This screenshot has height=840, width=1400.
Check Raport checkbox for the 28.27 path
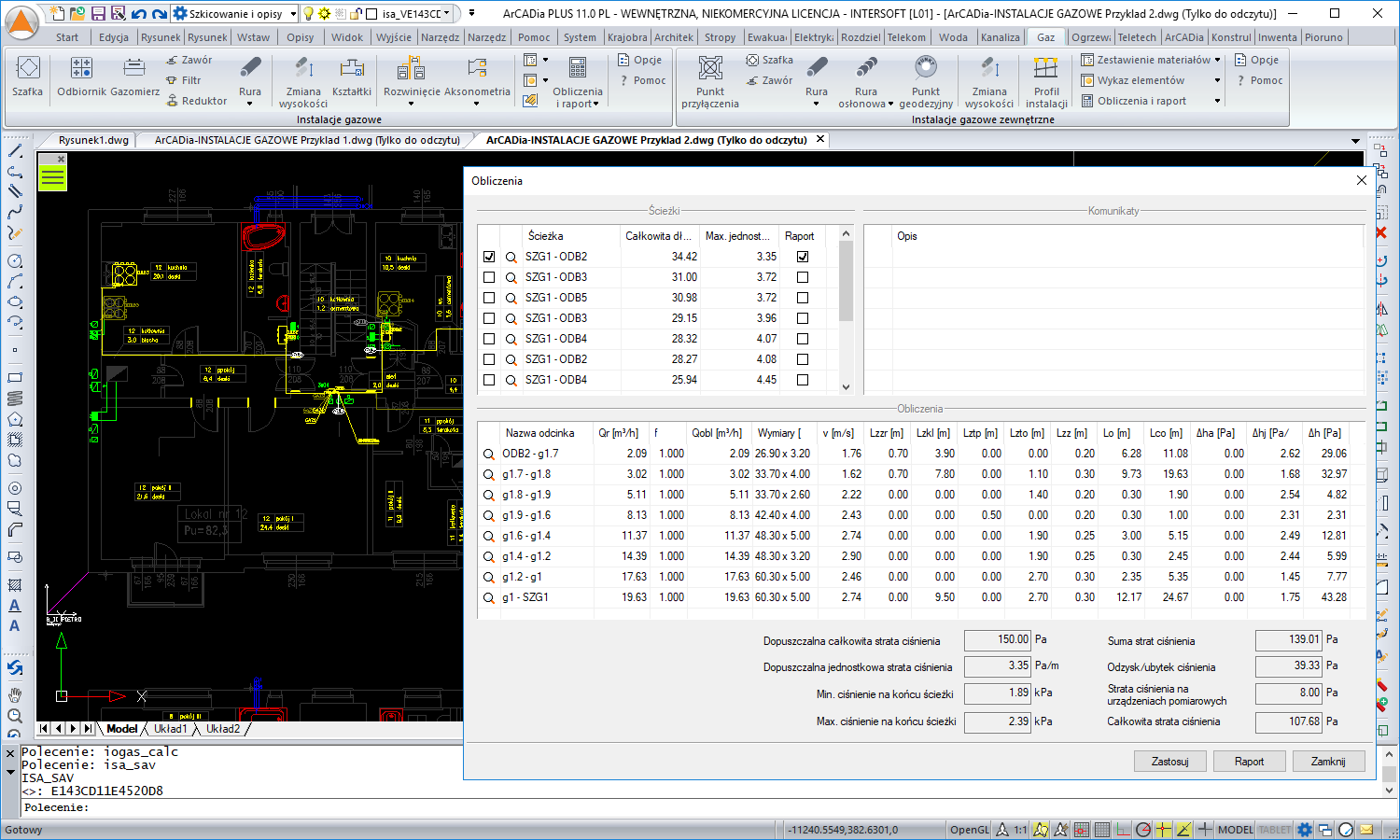click(803, 359)
